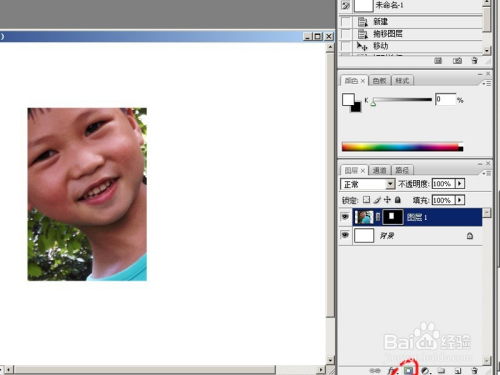This screenshot has width=500, height=375.
Task: Open the Layers panel flyout menu
Action: point(487,173)
